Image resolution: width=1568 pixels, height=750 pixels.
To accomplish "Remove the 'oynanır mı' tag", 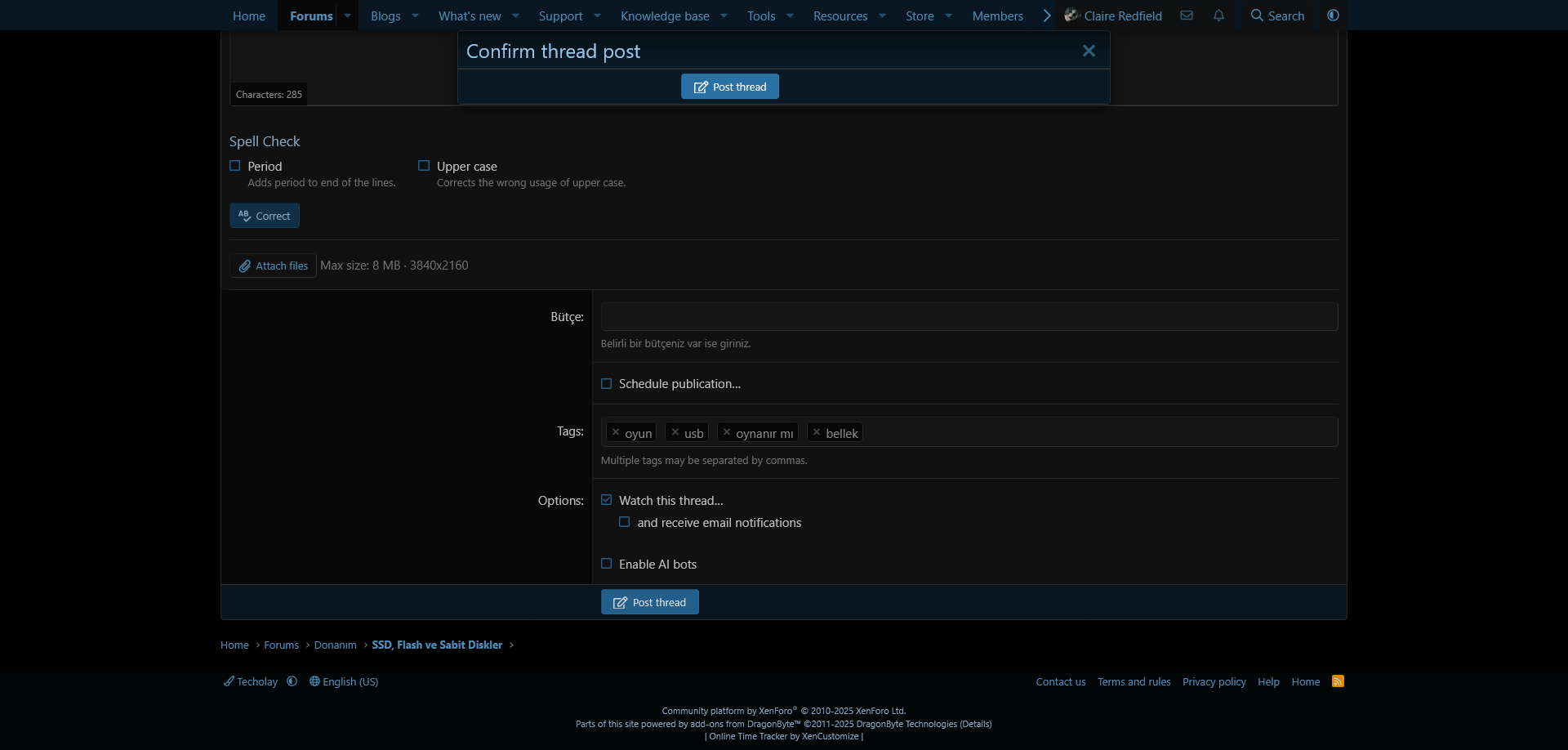I will click(727, 432).
